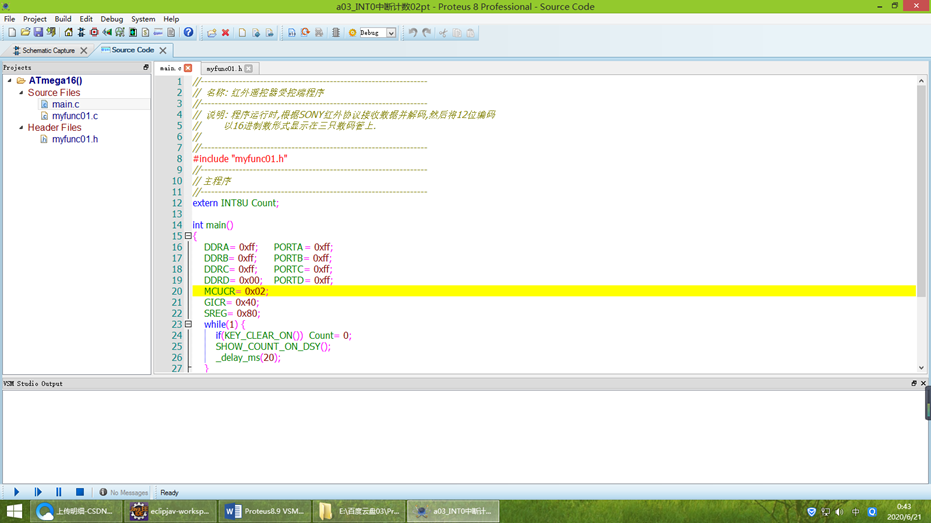
Task: Open the 3D visualizer toolbar icon
Action: click(x=107, y=33)
